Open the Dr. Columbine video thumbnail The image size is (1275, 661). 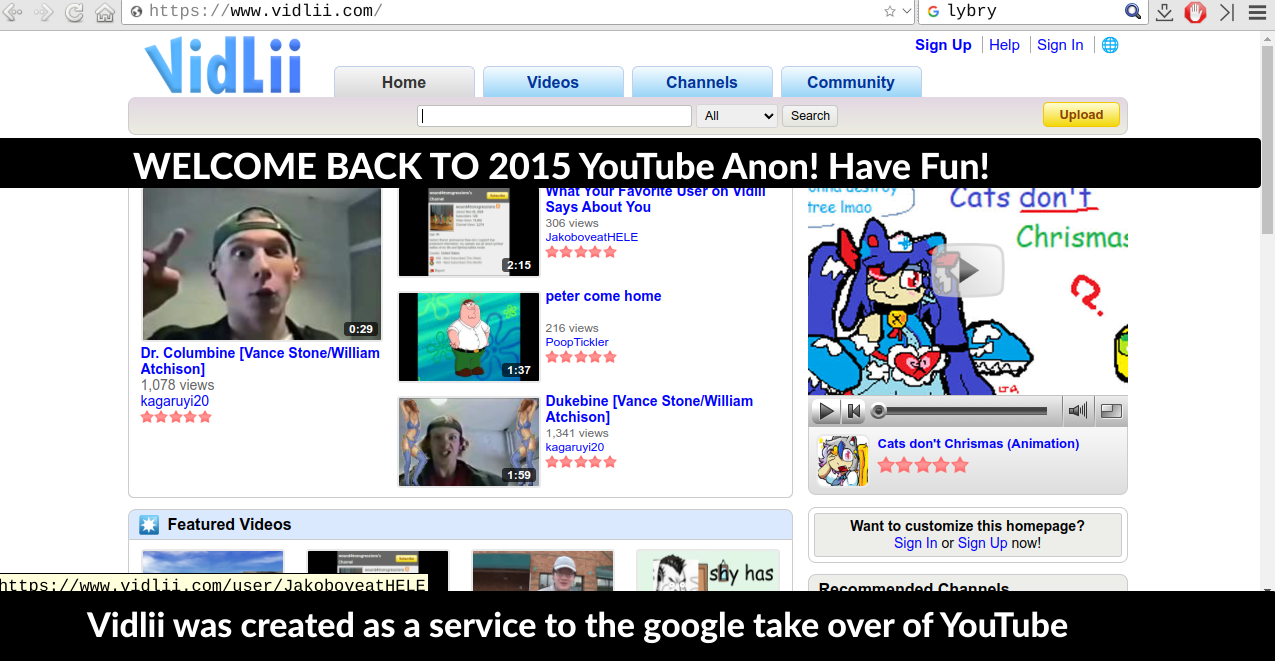(x=261, y=264)
